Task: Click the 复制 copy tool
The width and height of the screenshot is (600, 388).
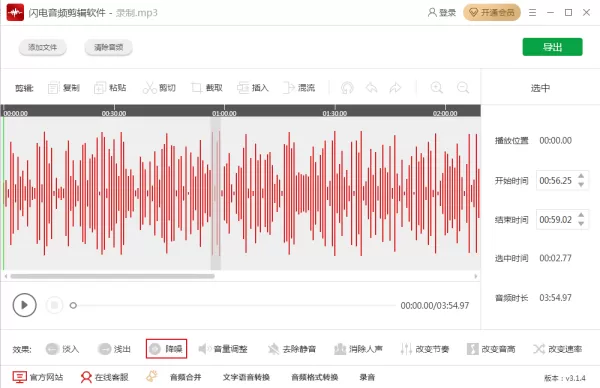Action: pos(64,88)
